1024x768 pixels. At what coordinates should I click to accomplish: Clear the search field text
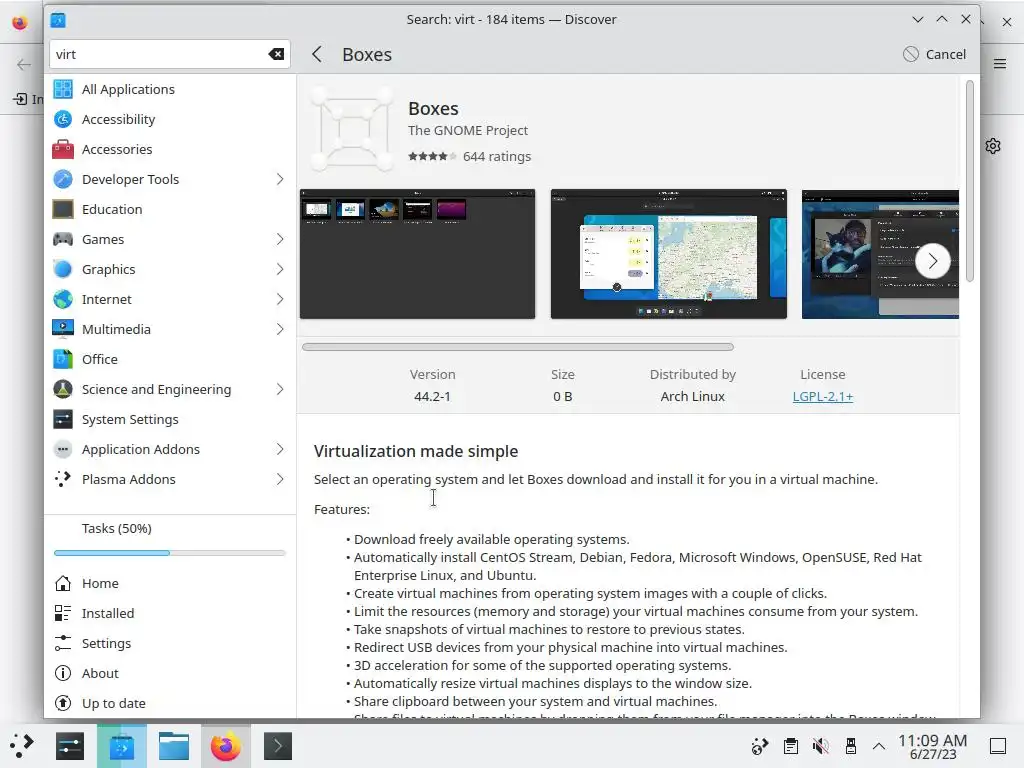pyautogui.click(x=276, y=54)
